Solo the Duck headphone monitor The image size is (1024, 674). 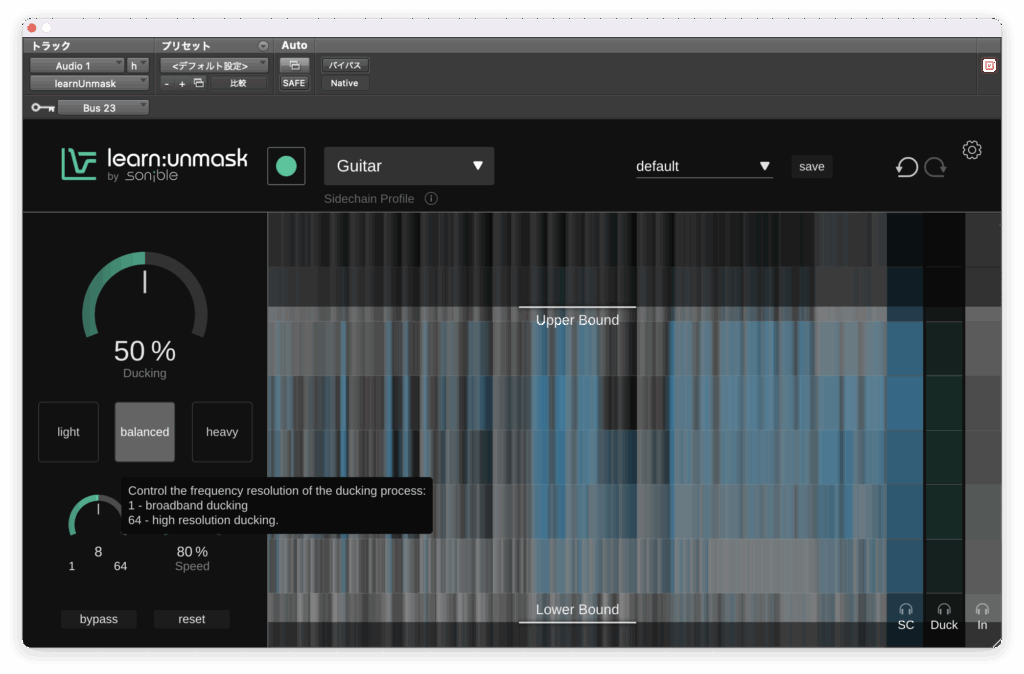[944, 617]
